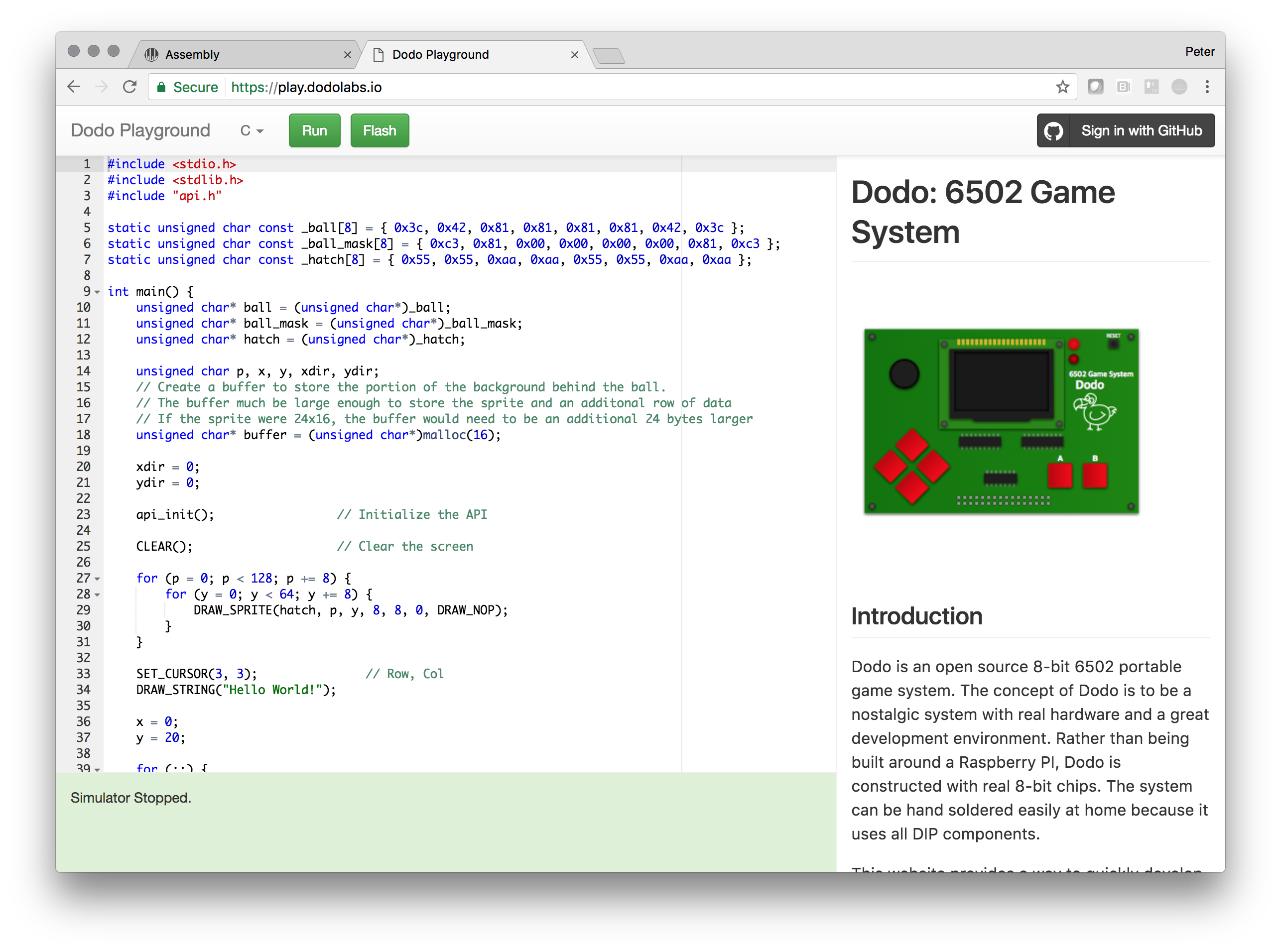This screenshot has width=1281, height=952.
Task: Click the browser forward arrow
Action: pos(102,87)
